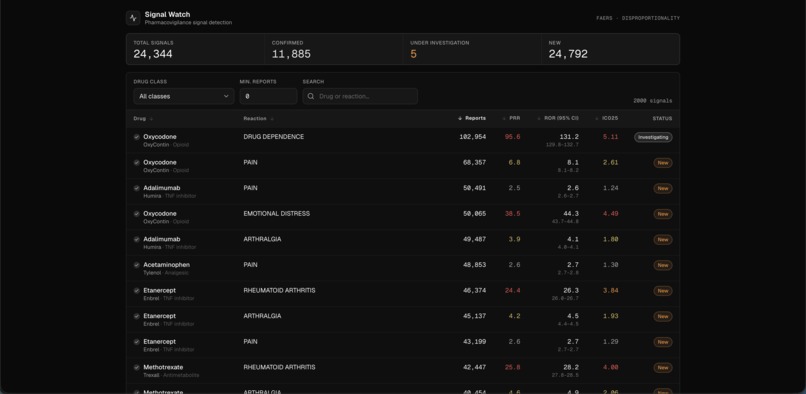Click the PRR value 95.6
Screen dimensions: 806x394
pos(512,137)
